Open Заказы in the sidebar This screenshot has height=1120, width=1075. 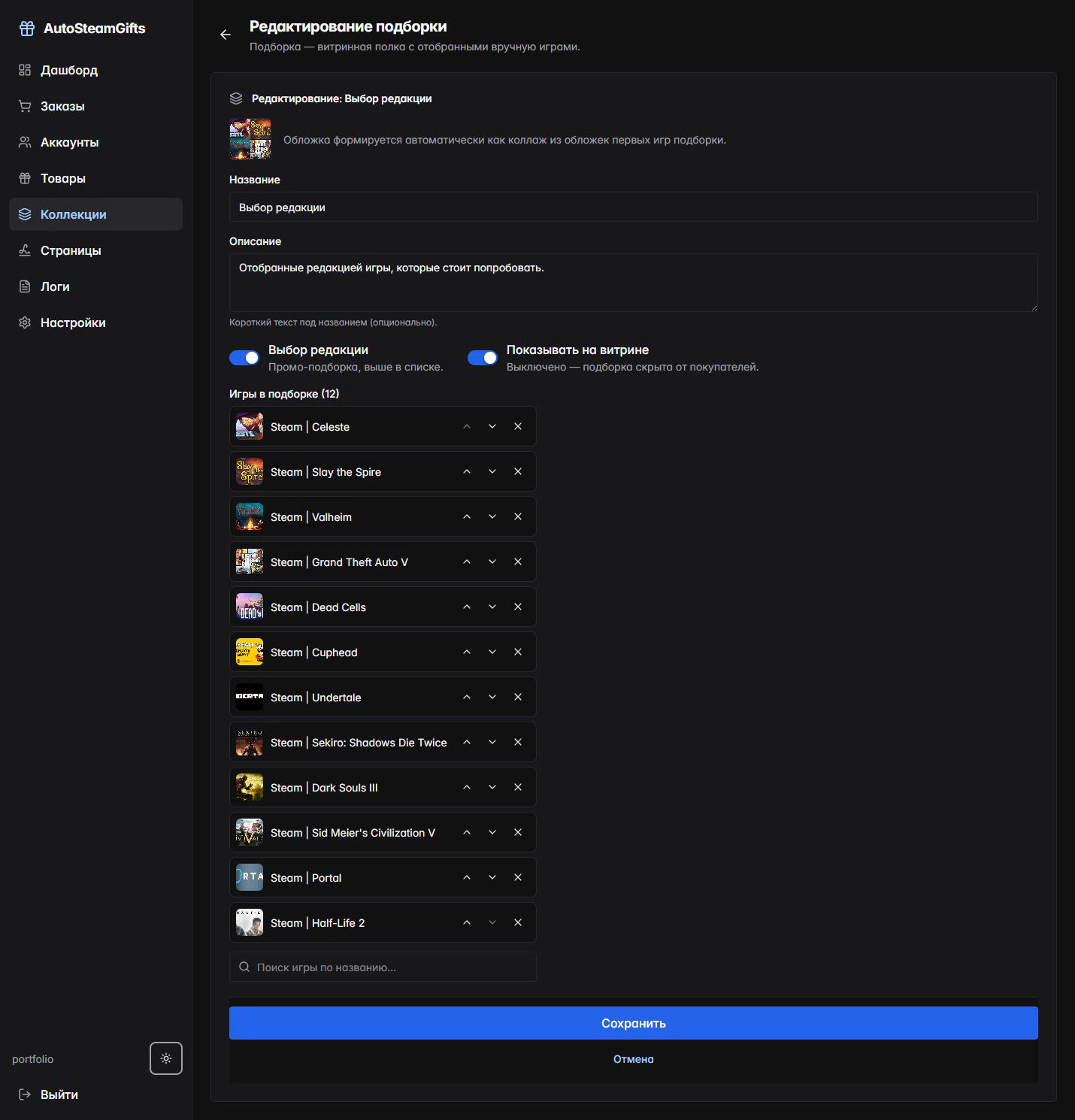95,106
